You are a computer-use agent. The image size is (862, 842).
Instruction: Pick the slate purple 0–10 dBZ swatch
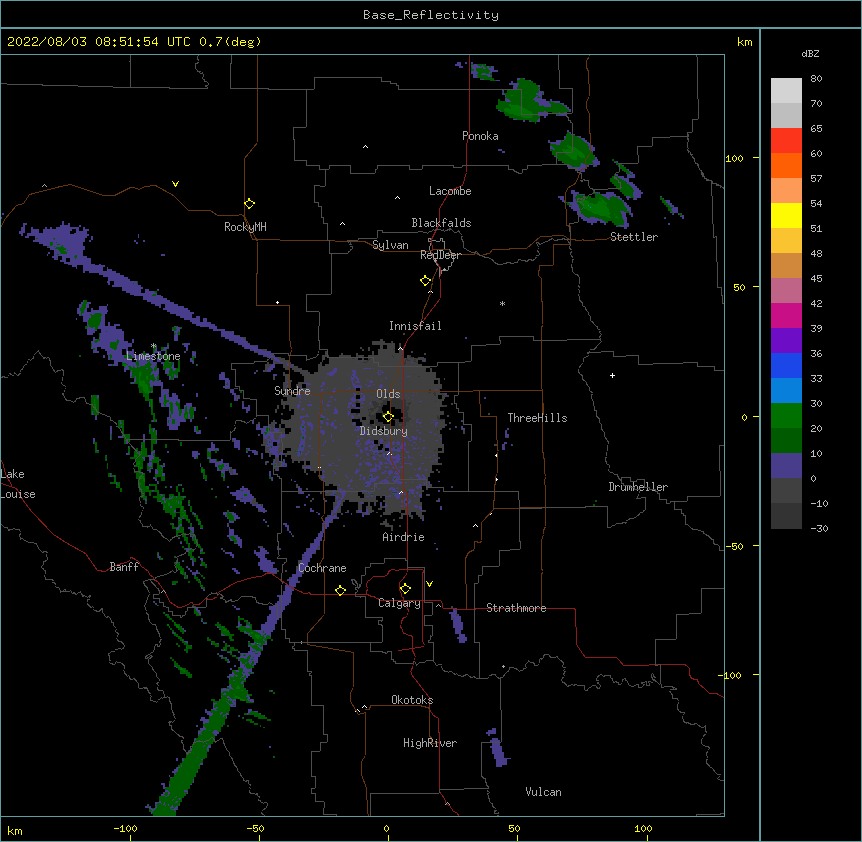(x=786, y=466)
